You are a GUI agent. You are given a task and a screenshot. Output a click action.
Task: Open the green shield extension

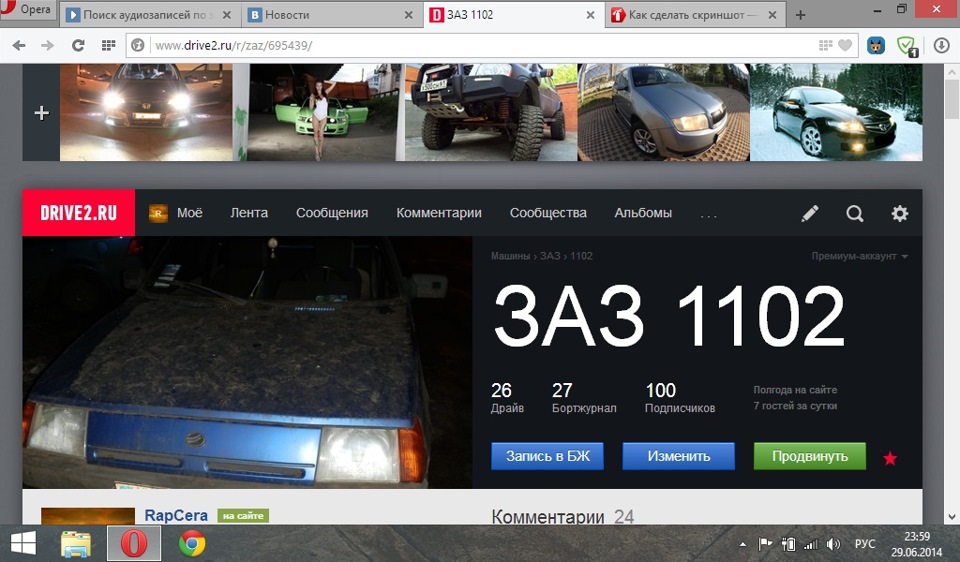[x=907, y=46]
